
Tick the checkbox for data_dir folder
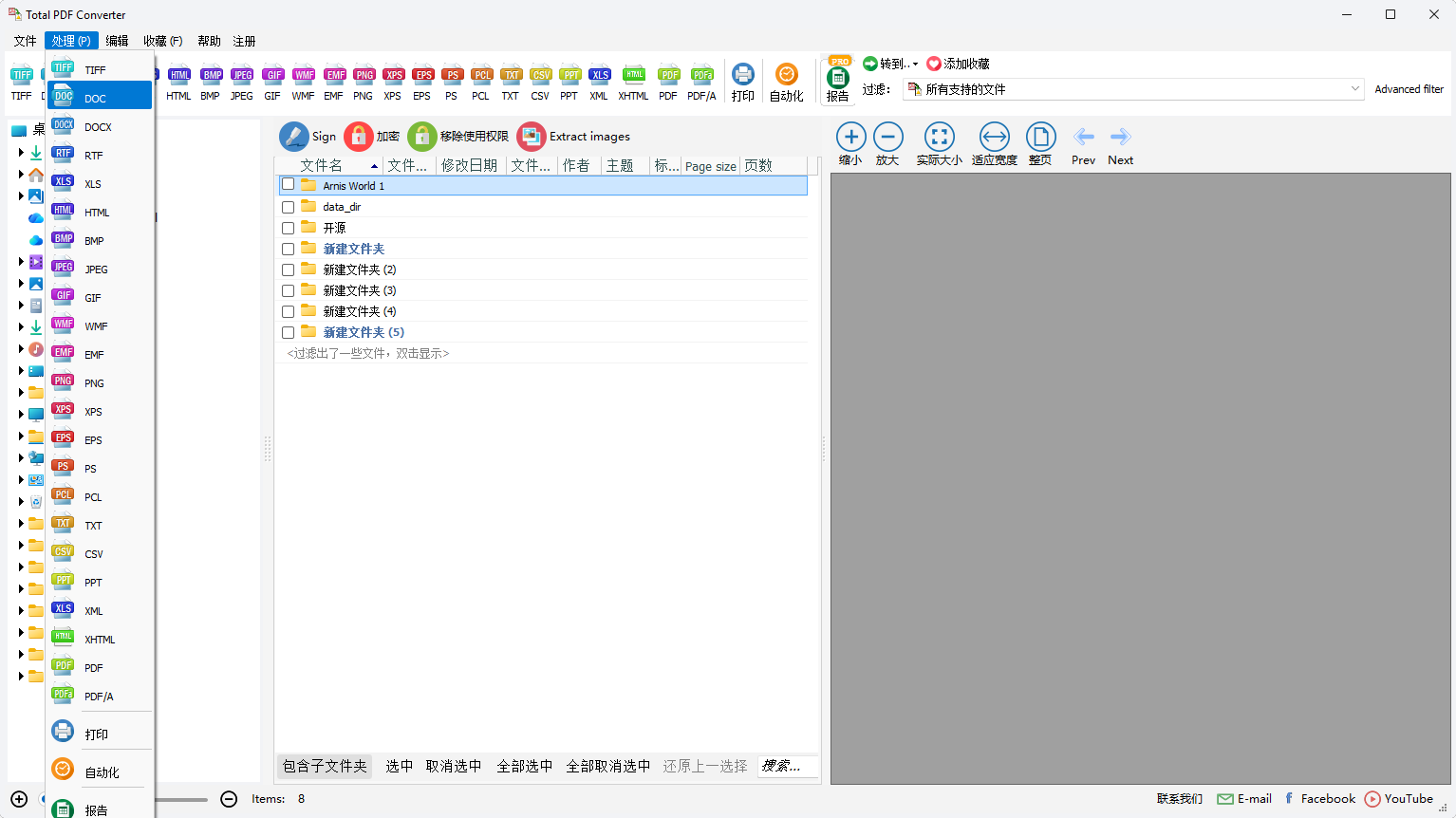tap(288, 207)
